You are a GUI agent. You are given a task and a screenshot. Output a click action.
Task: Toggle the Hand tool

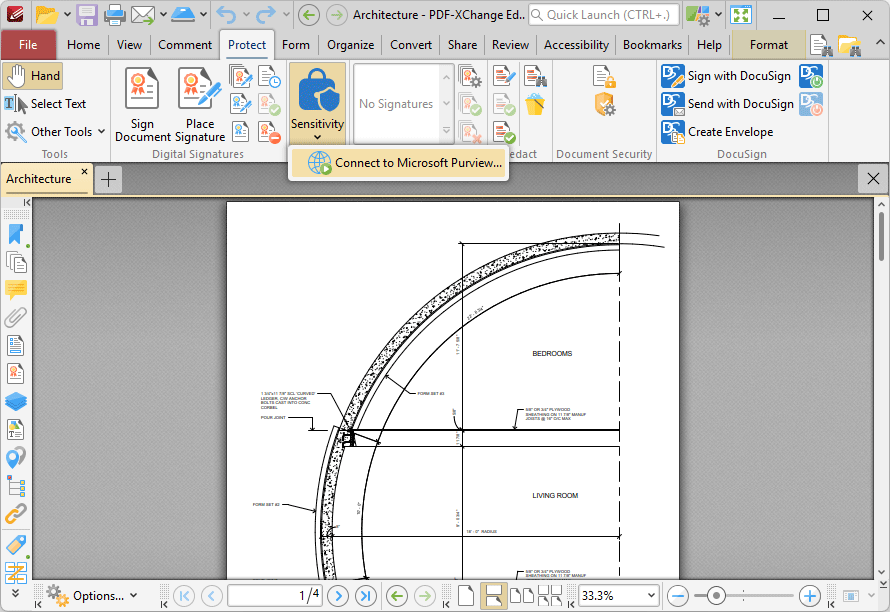(32, 76)
